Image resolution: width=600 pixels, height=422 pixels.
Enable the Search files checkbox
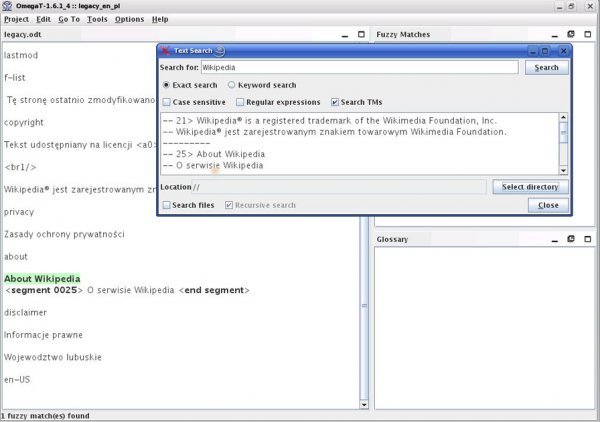pos(166,205)
